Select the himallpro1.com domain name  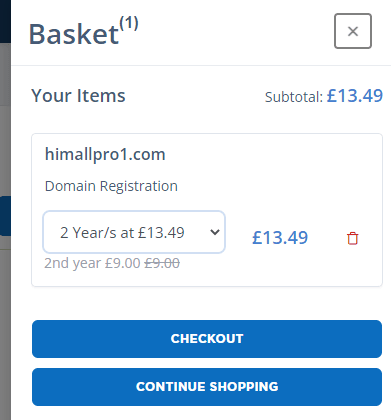[x=105, y=154]
